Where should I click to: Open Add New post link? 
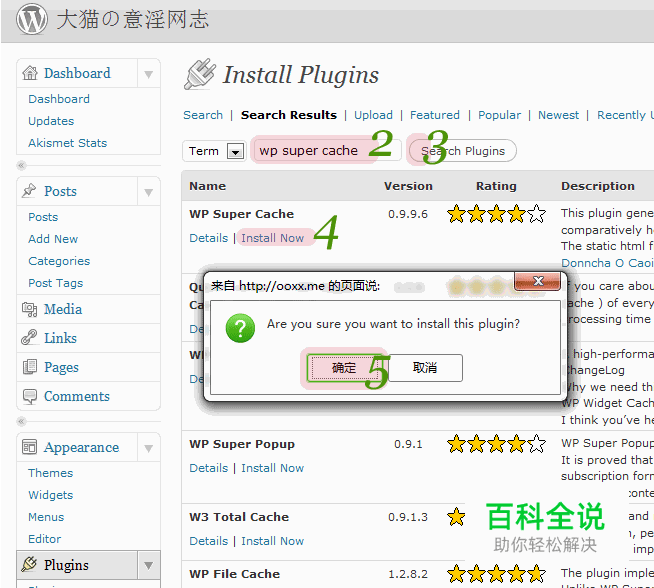[x=53, y=239]
